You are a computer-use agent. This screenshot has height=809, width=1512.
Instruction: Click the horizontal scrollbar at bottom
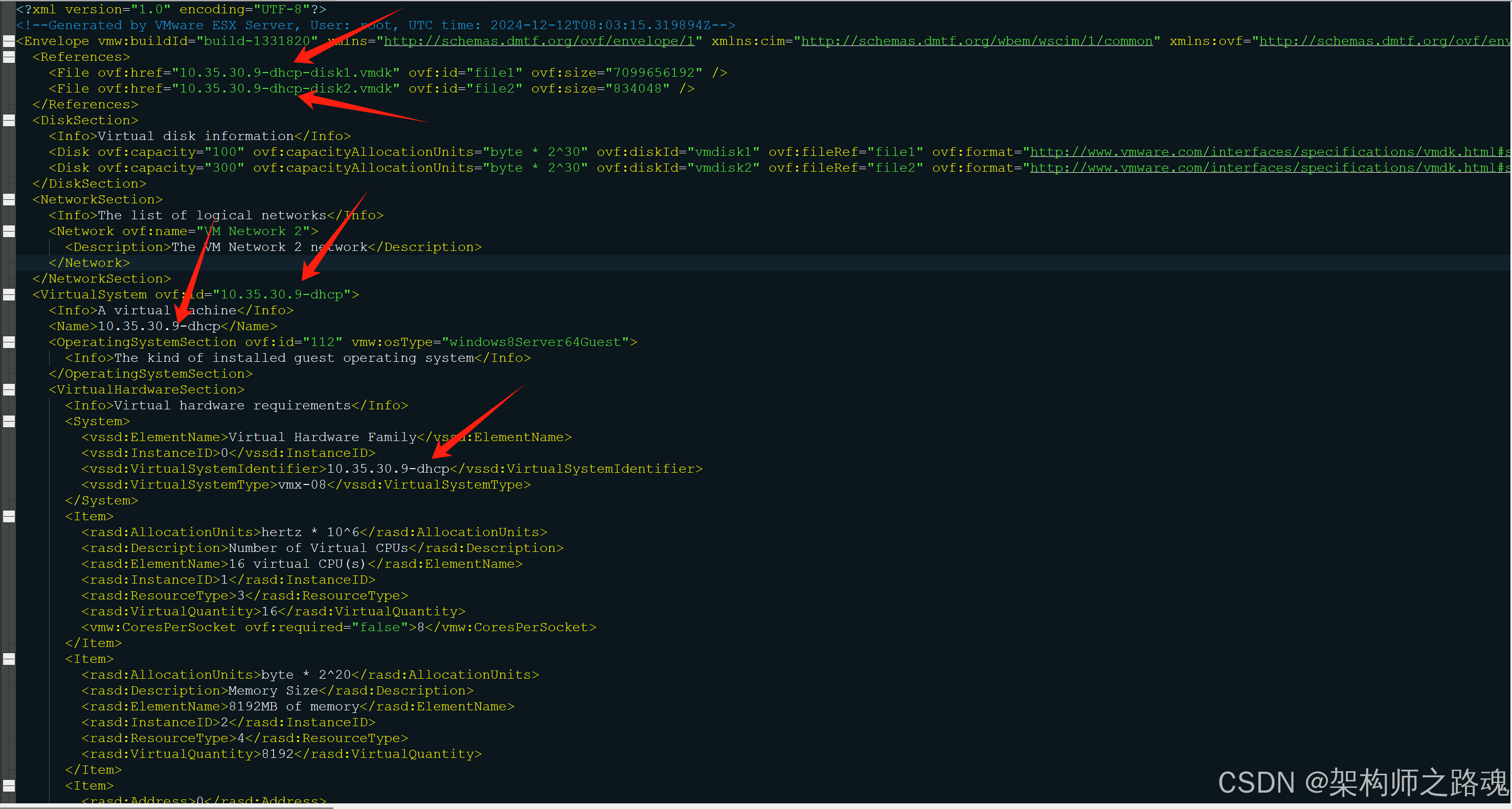tap(167, 806)
